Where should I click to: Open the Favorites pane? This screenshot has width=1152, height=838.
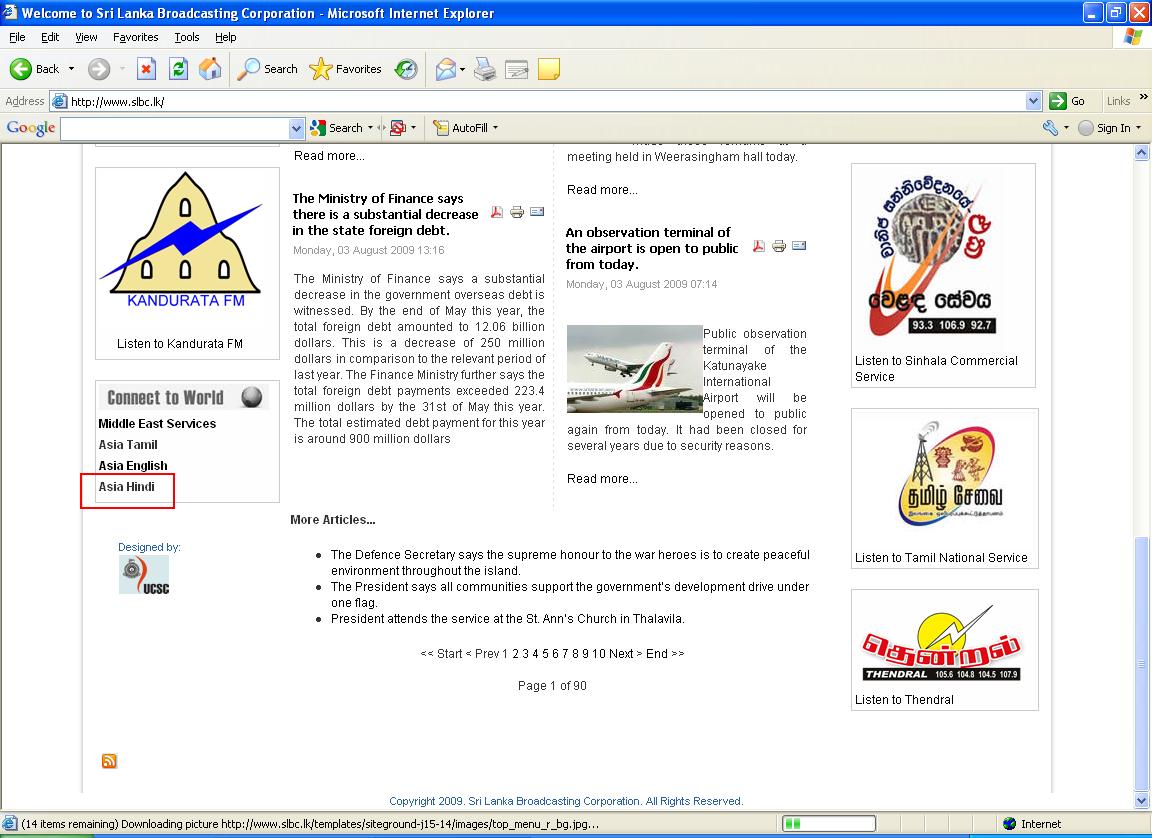(x=345, y=69)
